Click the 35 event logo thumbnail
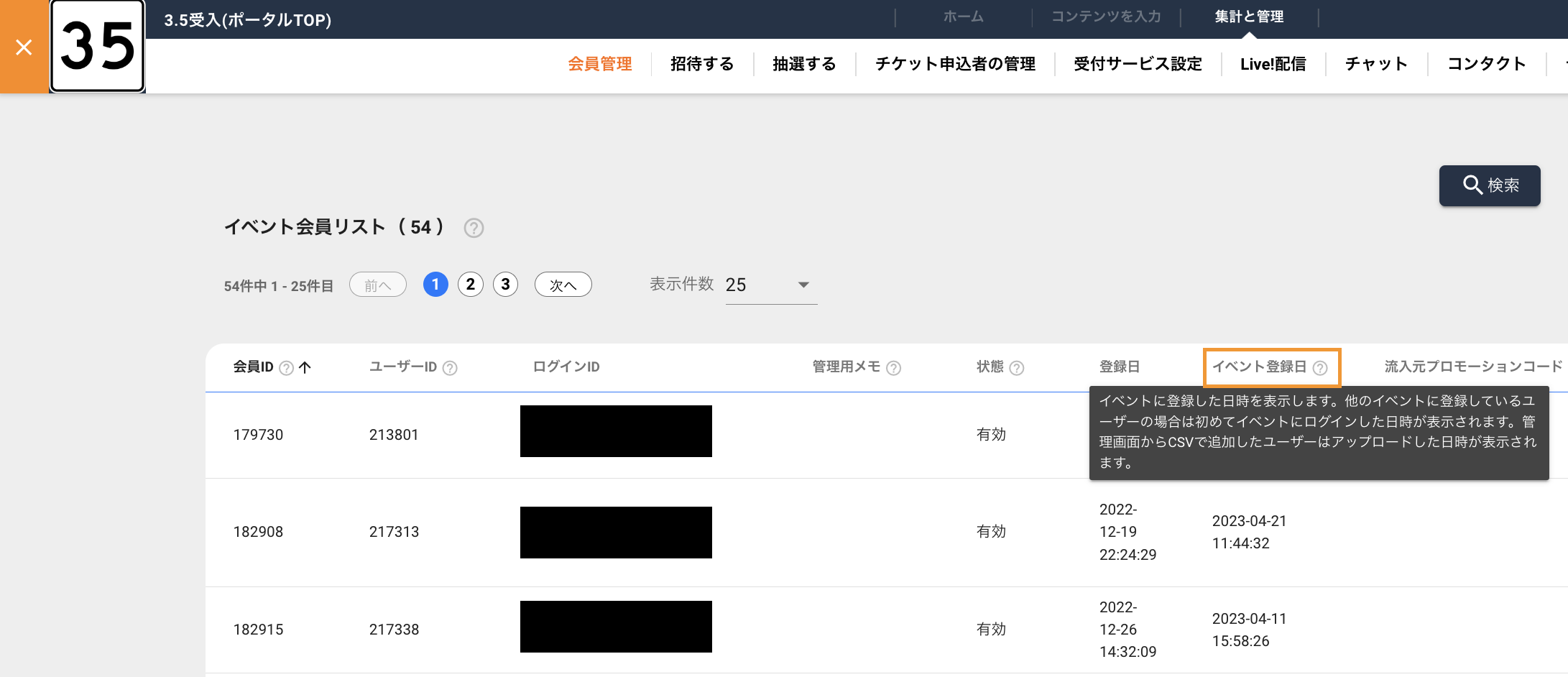The image size is (1568, 677). 98,46
